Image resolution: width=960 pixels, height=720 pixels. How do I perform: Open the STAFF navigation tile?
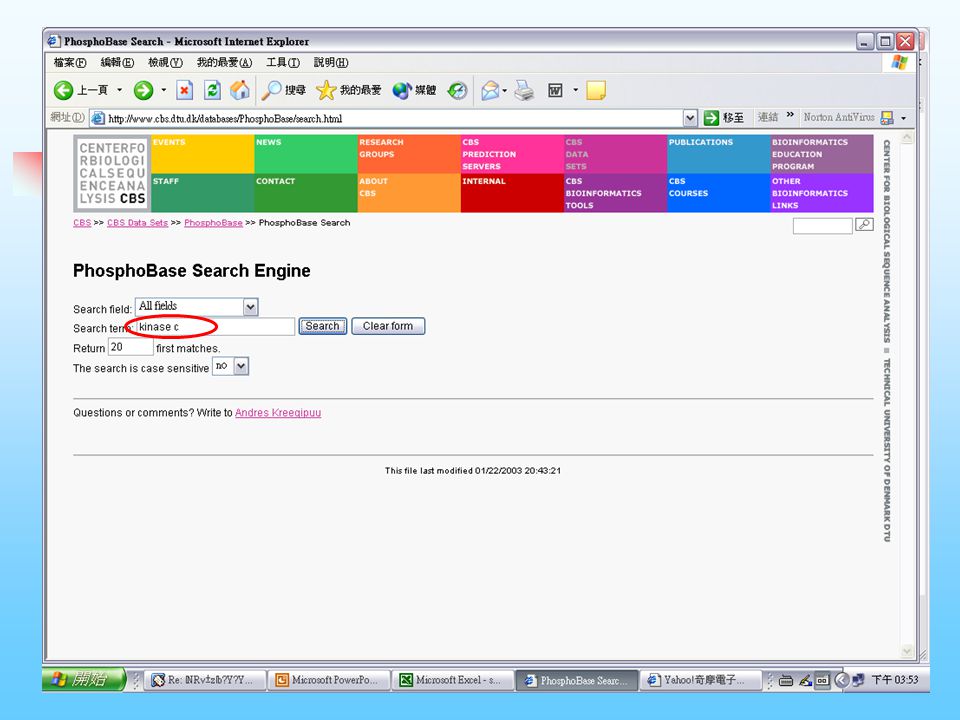point(202,193)
